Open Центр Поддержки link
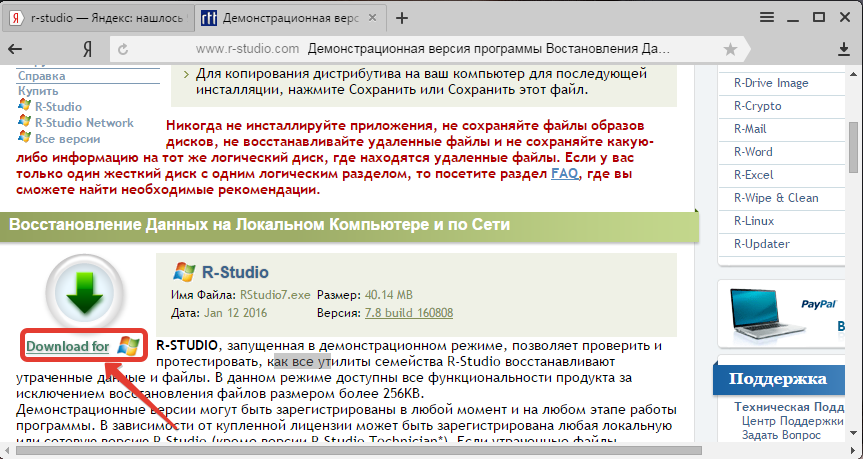This screenshot has width=863, height=459. (x=793, y=421)
